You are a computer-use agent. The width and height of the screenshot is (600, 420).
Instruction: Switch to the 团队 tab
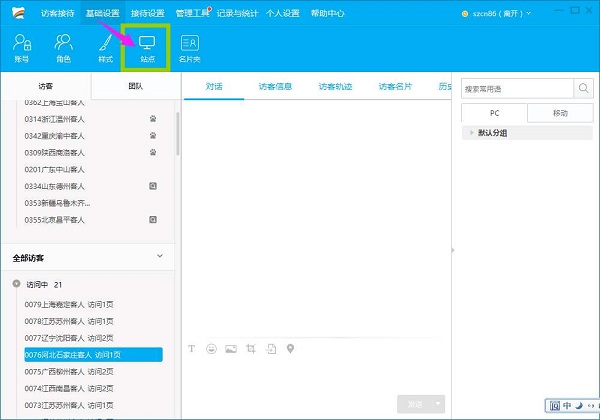[x=135, y=86]
